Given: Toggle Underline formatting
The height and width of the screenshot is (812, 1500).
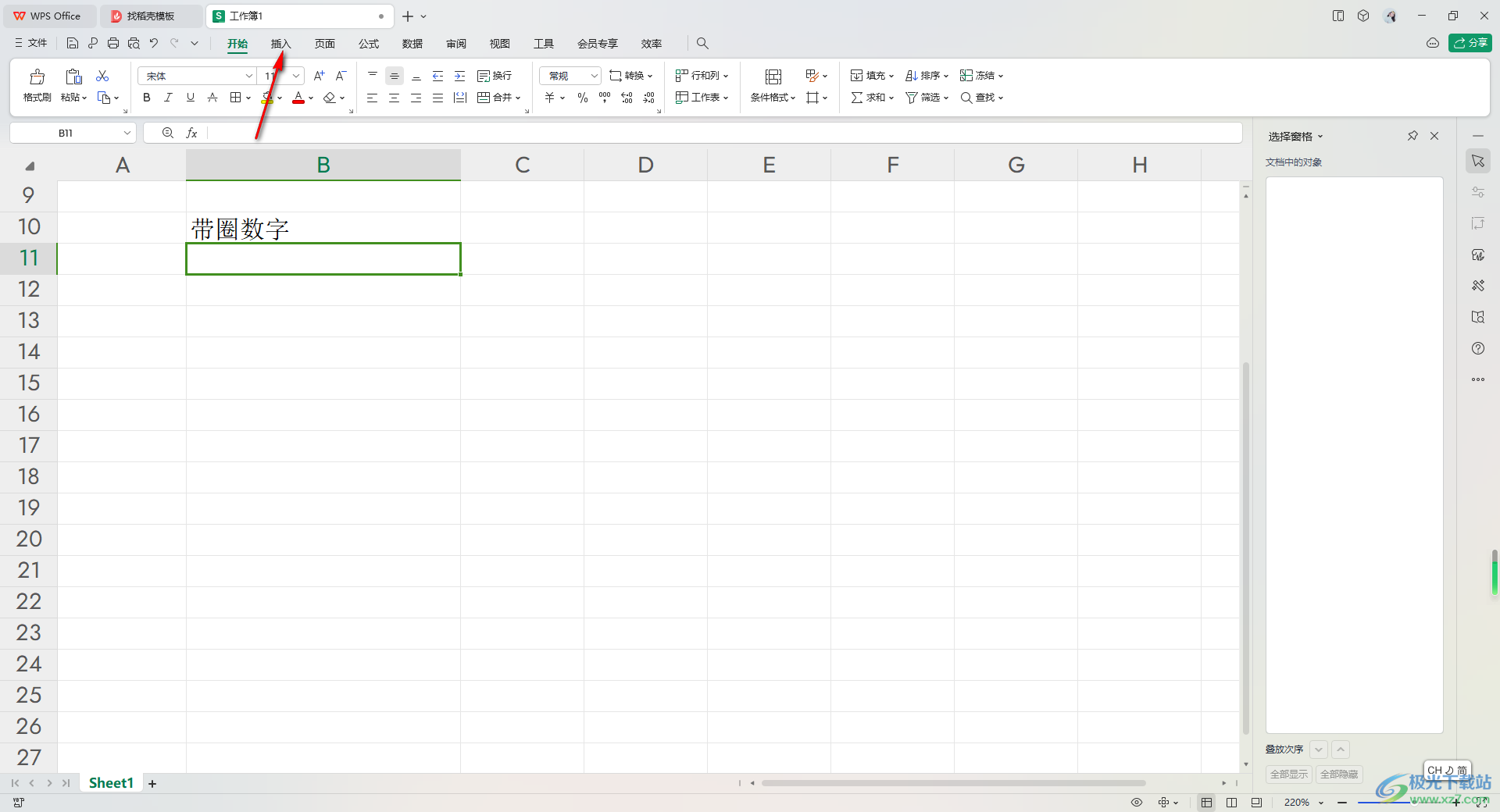Looking at the screenshot, I should [x=190, y=98].
